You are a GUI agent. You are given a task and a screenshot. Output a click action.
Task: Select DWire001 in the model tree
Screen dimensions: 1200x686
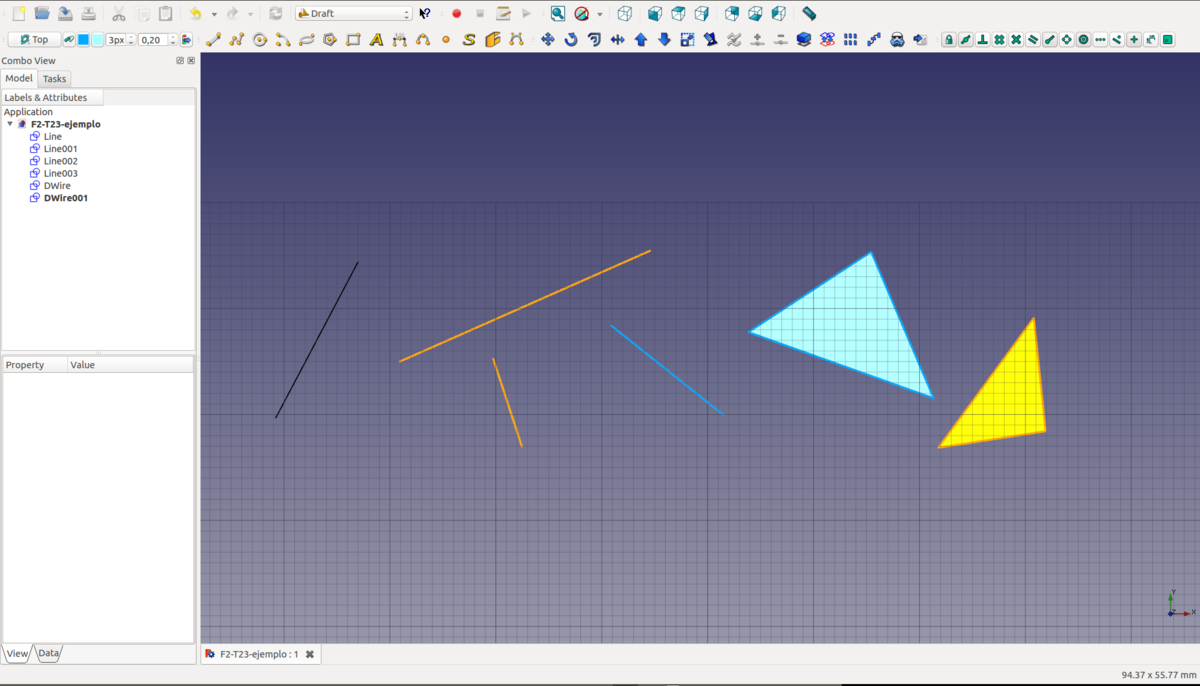pyautogui.click(x=65, y=198)
